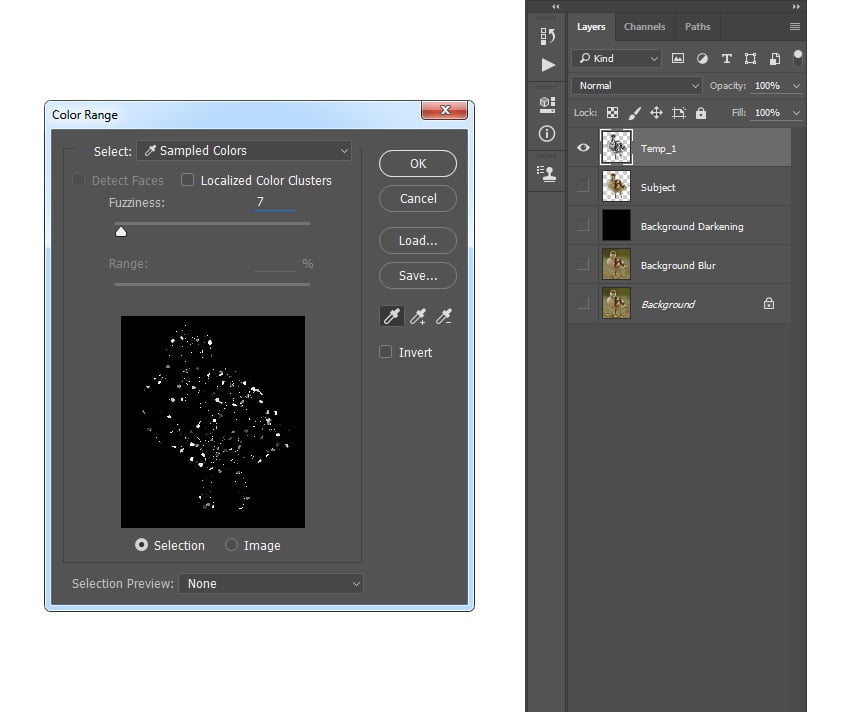Click the lock image pixels brush icon

(634, 113)
